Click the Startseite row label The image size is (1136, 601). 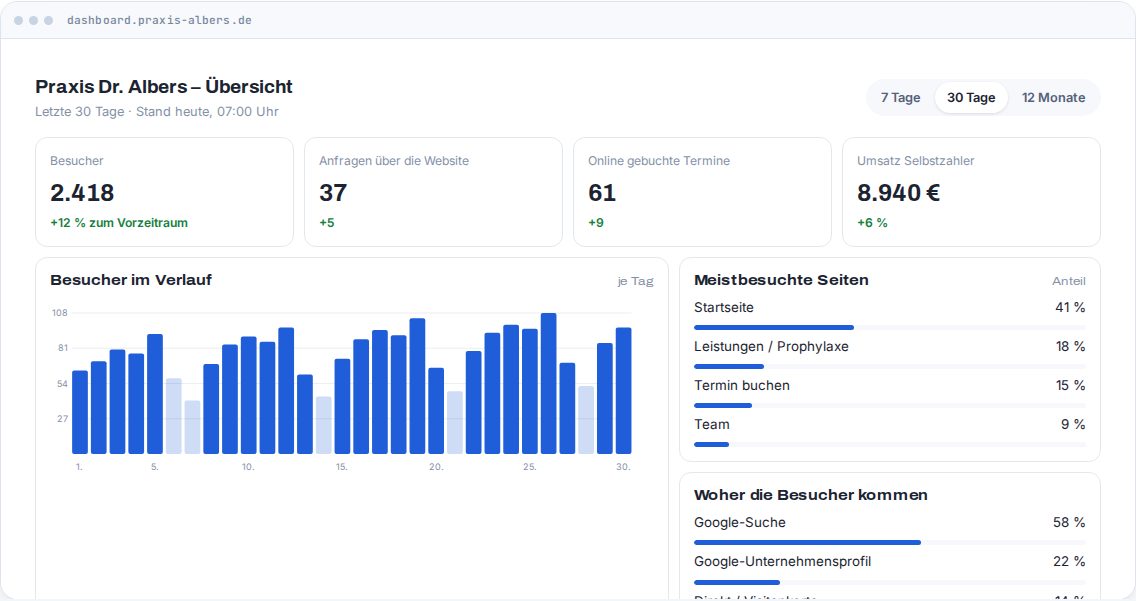click(724, 307)
